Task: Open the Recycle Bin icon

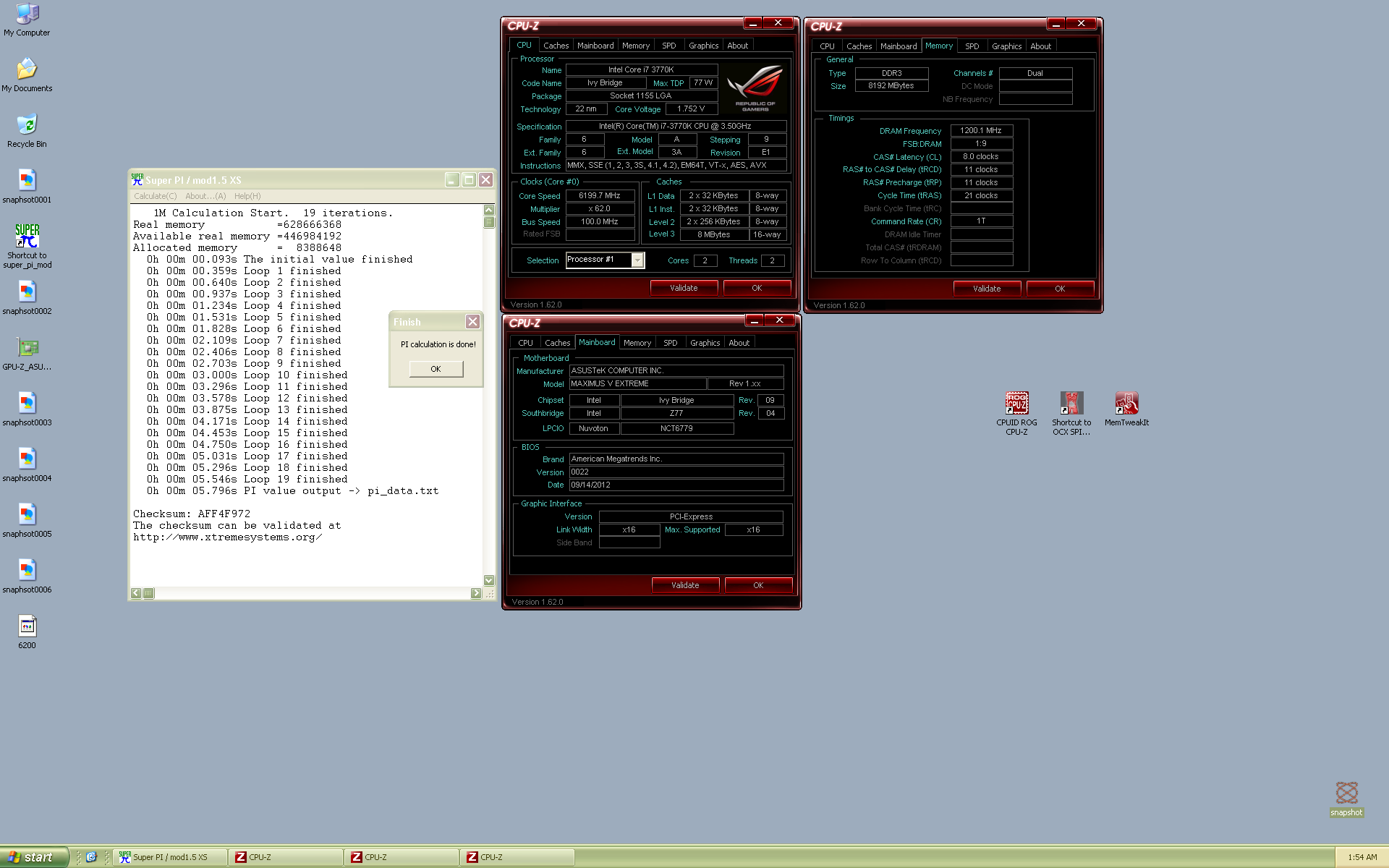Action: pyautogui.click(x=27, y=131)
